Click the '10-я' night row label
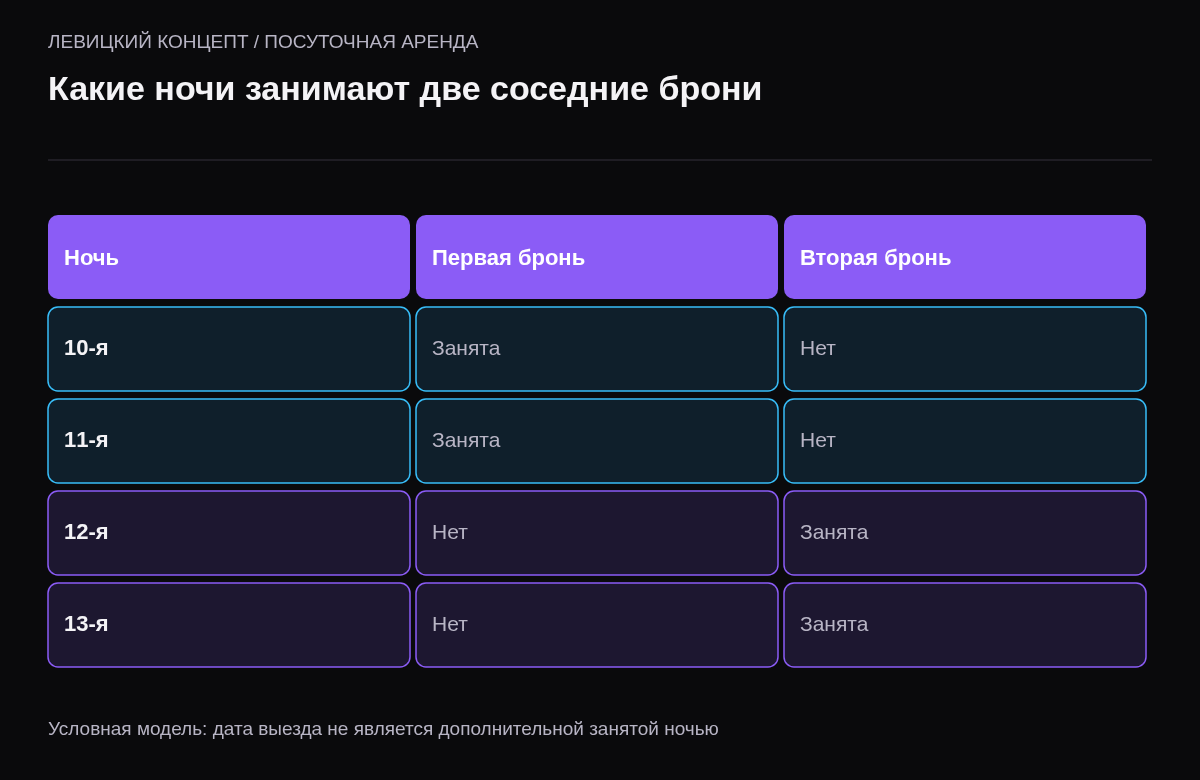 tap(229, 349)
